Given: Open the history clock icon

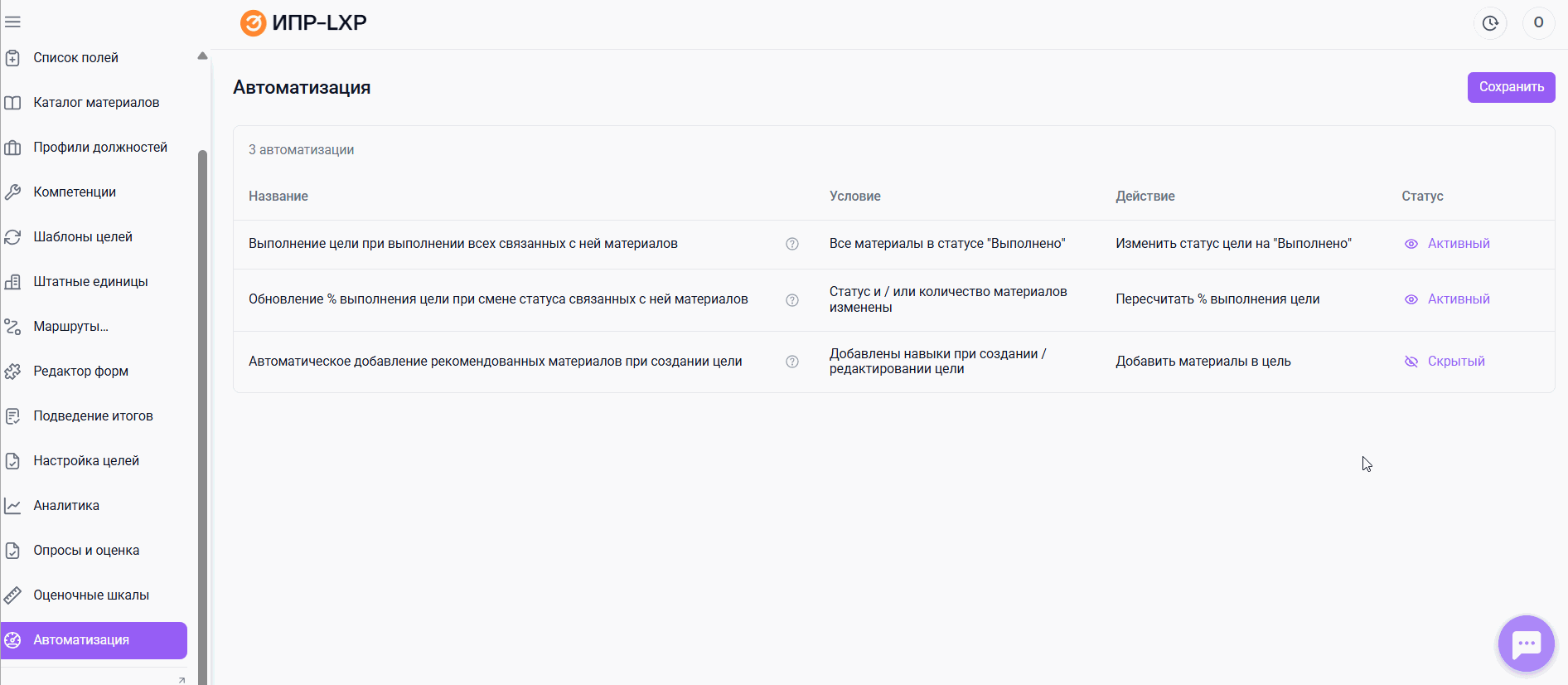Looking at the screenshot, I should tap(1490, 22).
